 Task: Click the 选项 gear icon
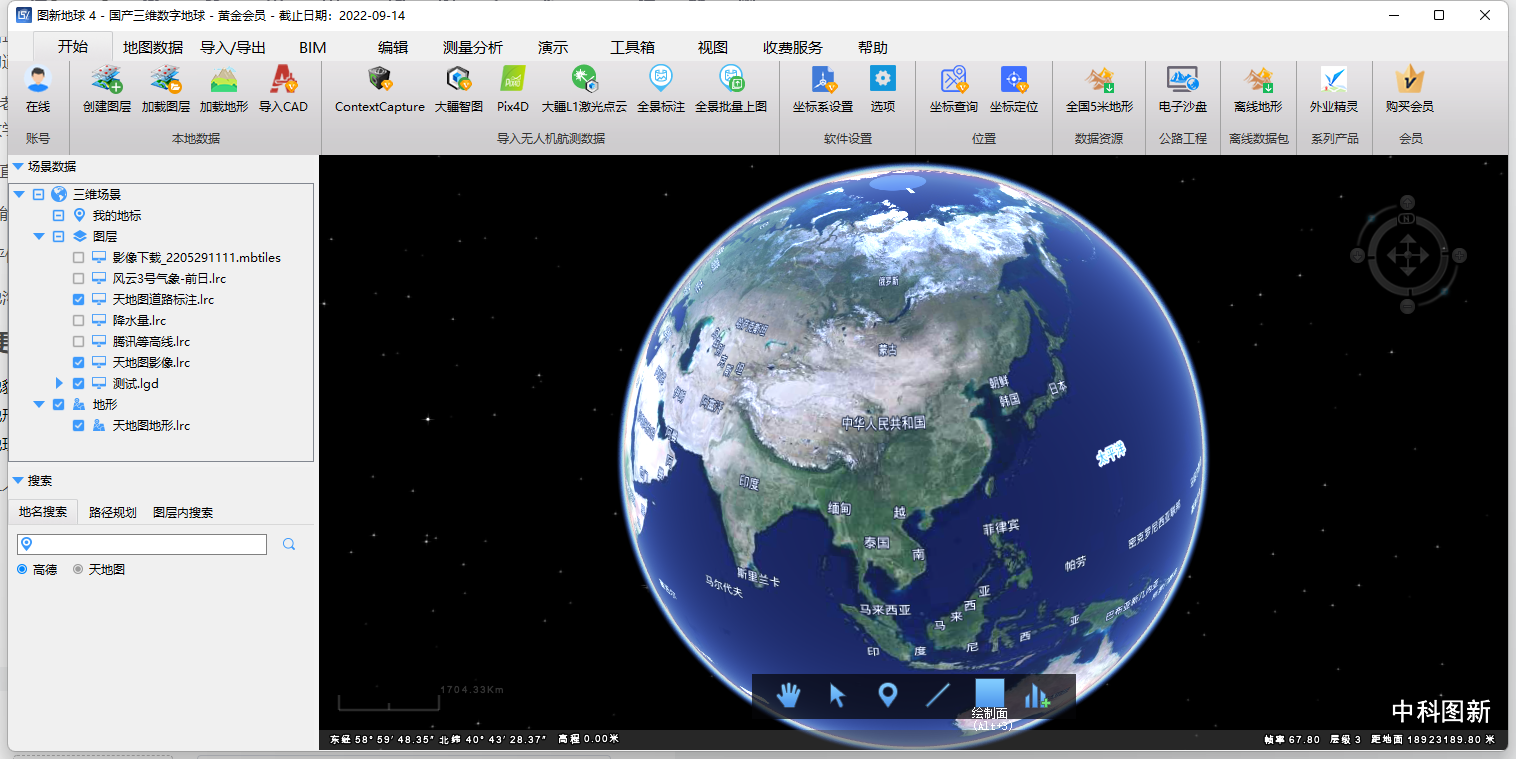[x=883, y=78]
